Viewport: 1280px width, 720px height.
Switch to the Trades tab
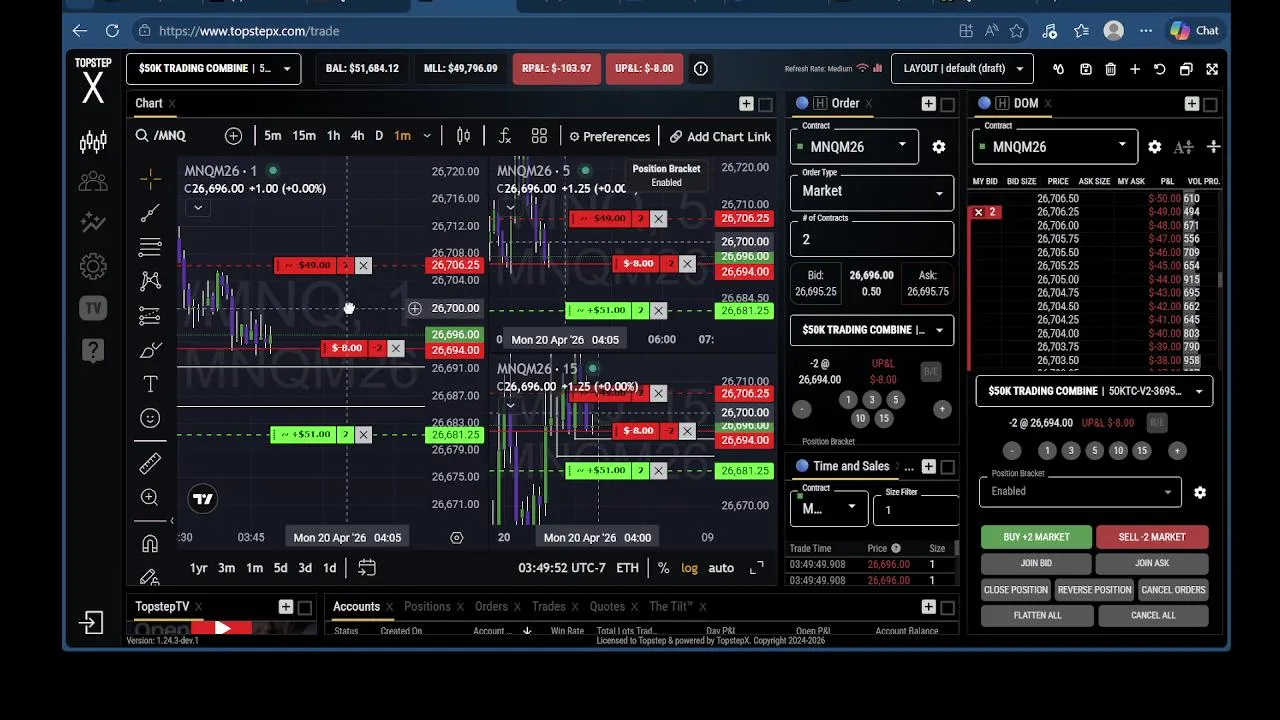tap(549, 606)
